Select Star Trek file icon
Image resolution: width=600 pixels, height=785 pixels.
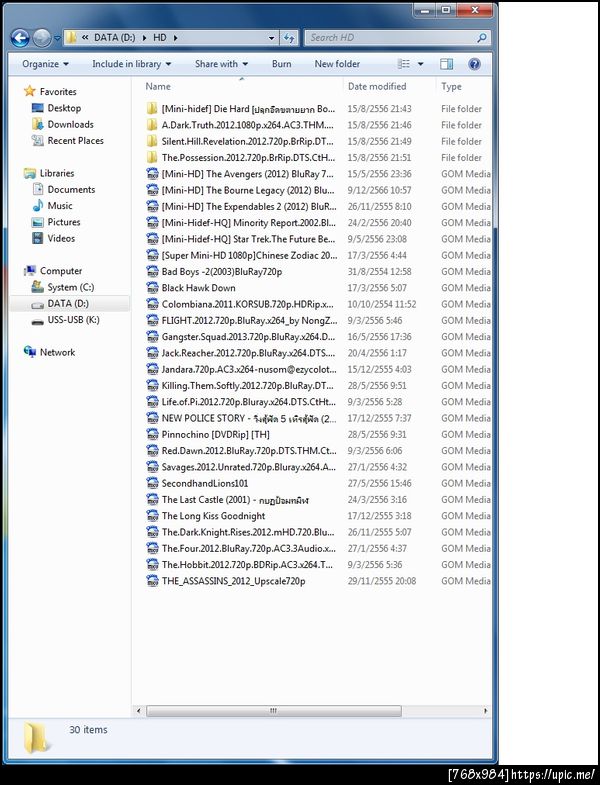click(x=152, y=239)
